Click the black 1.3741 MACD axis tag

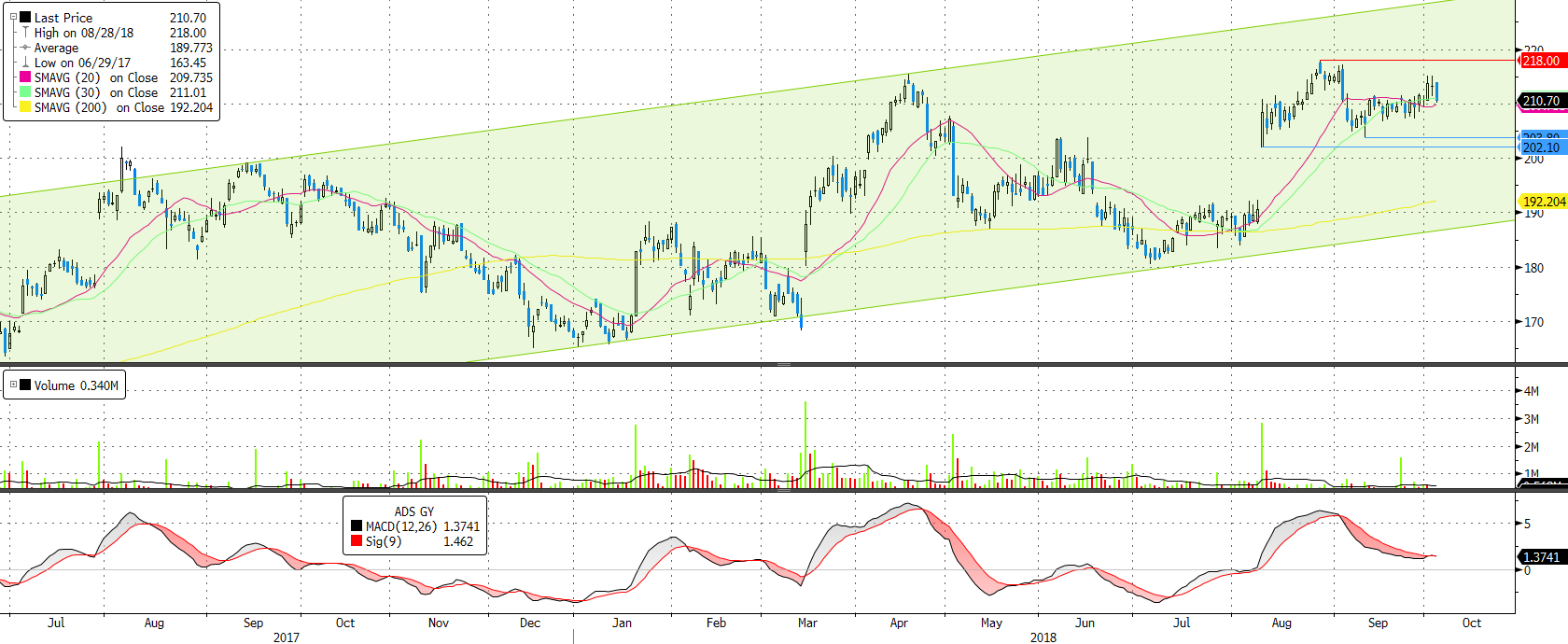[x=1542, y=557]
